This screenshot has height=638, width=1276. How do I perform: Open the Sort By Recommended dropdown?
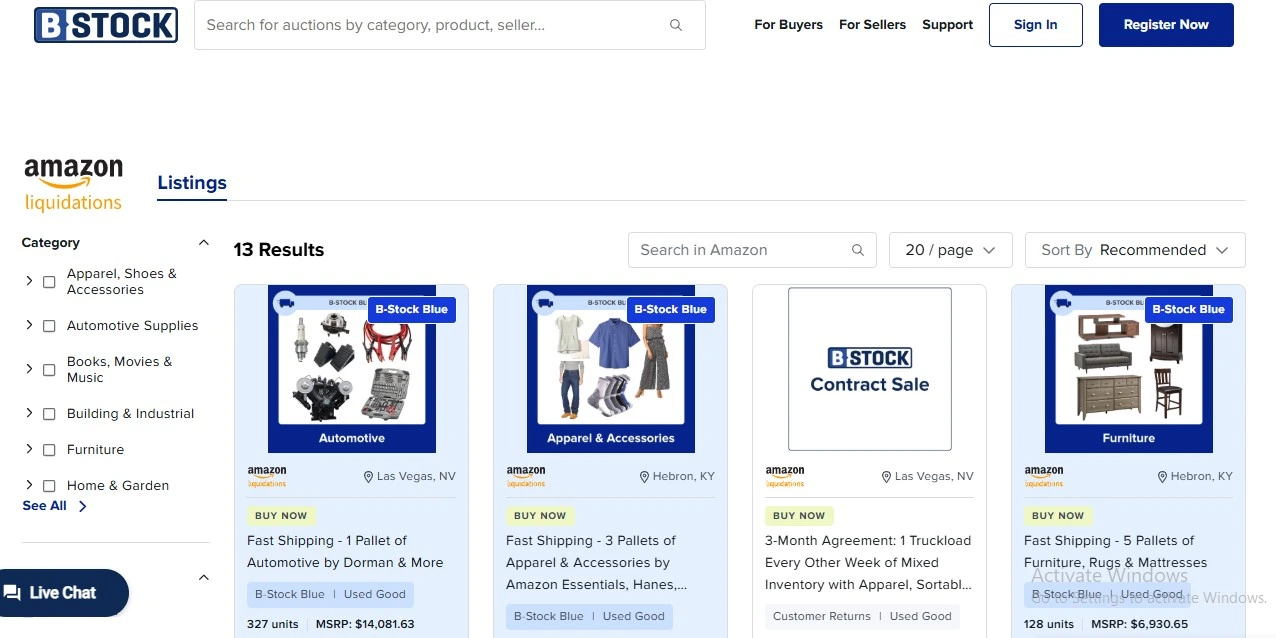click(x=1134, y=250)
